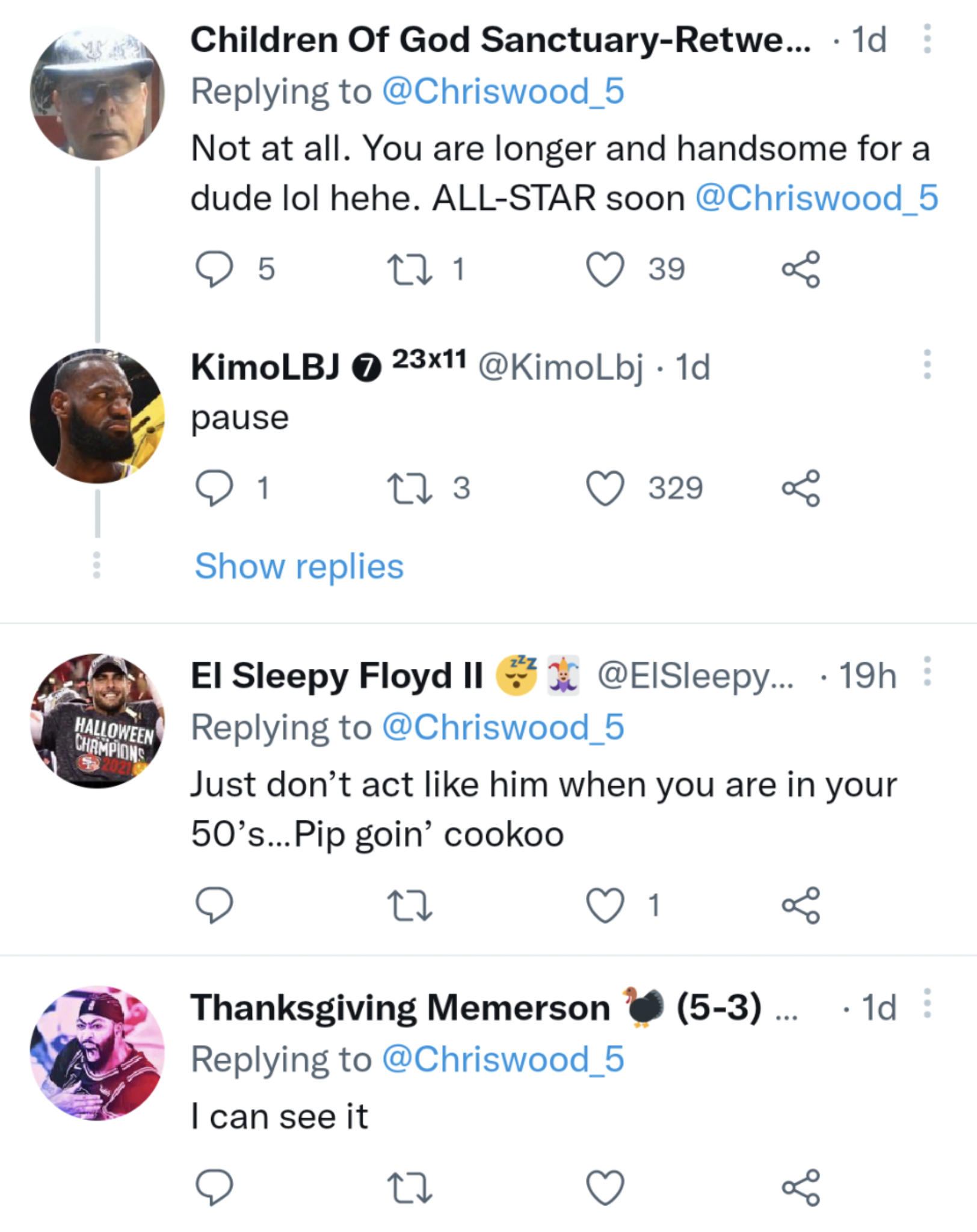977x1232 pixels.
Task: Like the KimoLBJ "pause" tweet
Action: click(605, 488)
